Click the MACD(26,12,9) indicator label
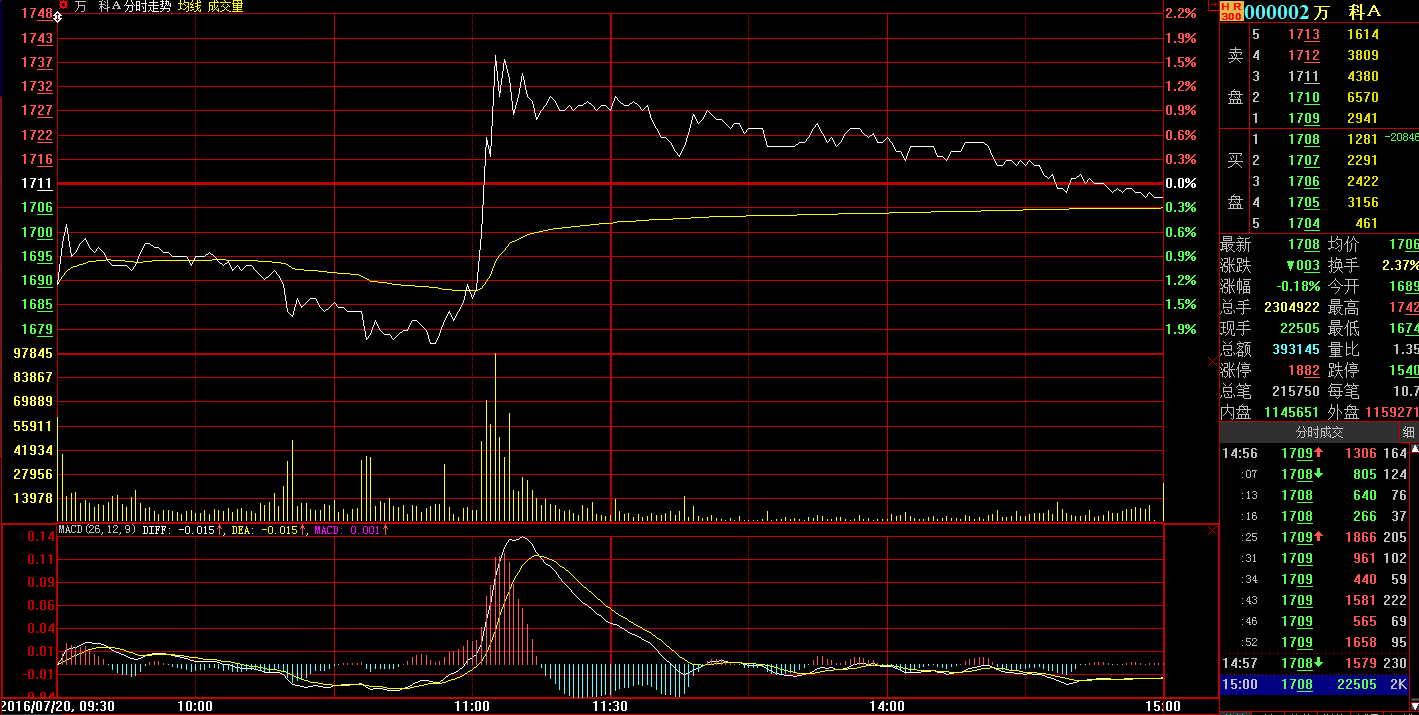 pyautogui.click(x=98, y=530)
